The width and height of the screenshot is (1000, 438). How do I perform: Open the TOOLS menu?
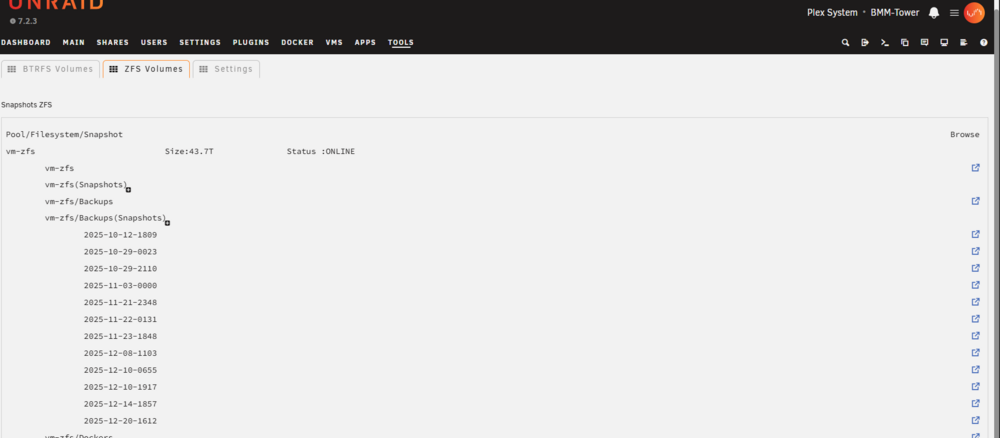click(401, 43)
